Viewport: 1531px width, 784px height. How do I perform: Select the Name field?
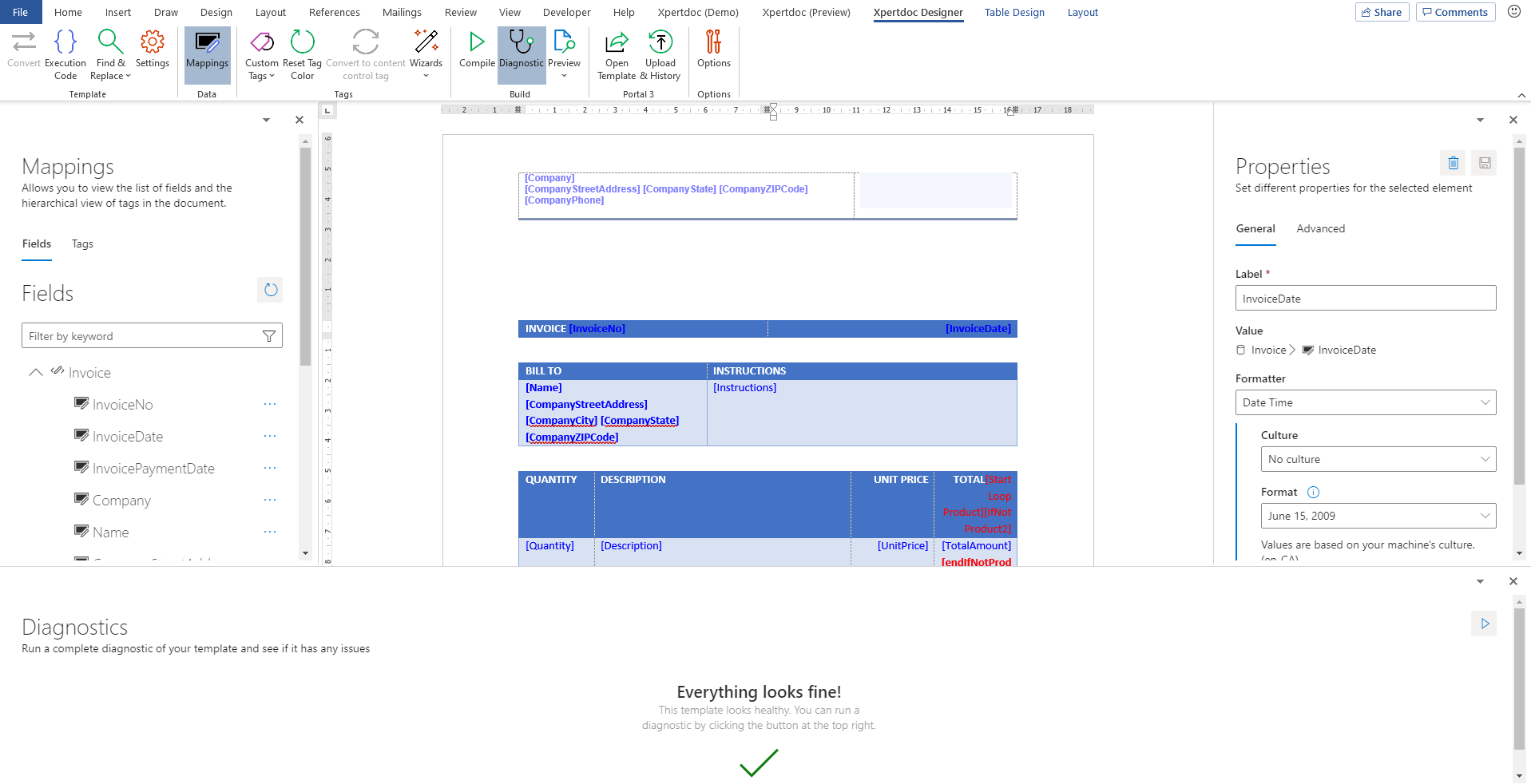pyautogui.click(x=110, y=533)
